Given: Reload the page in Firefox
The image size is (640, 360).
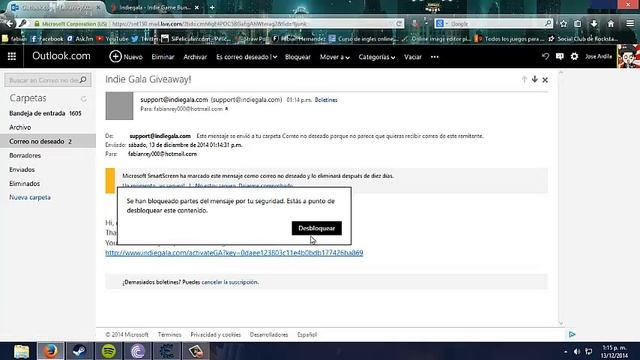Looking at the screenshot, I should [399, 24].
